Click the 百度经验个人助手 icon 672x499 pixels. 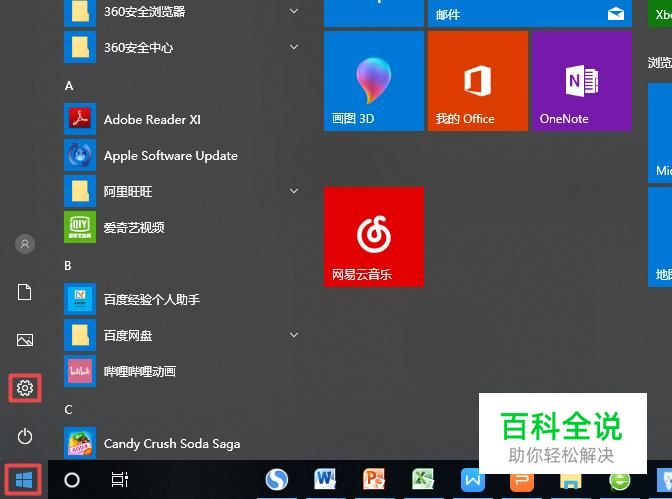point(80,299)
